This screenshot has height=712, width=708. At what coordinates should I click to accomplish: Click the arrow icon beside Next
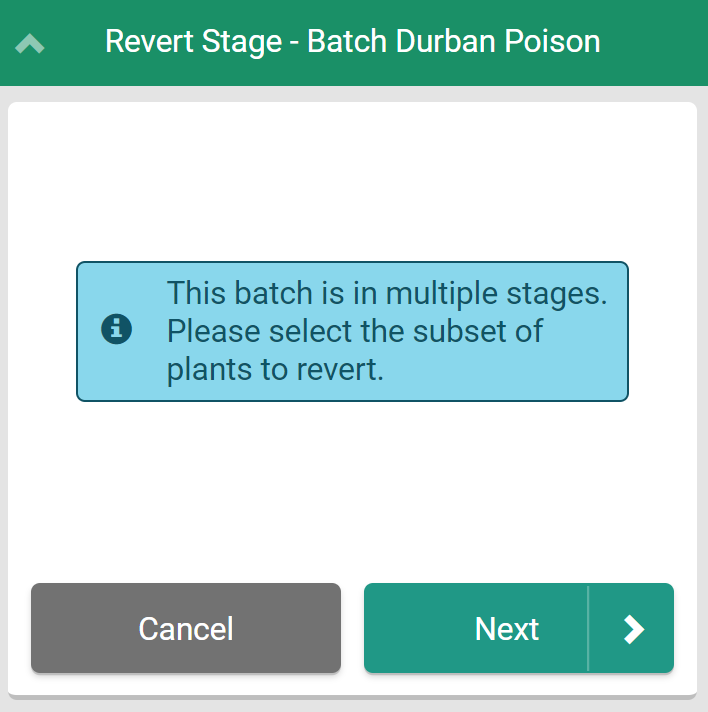[x=633, y=629]
